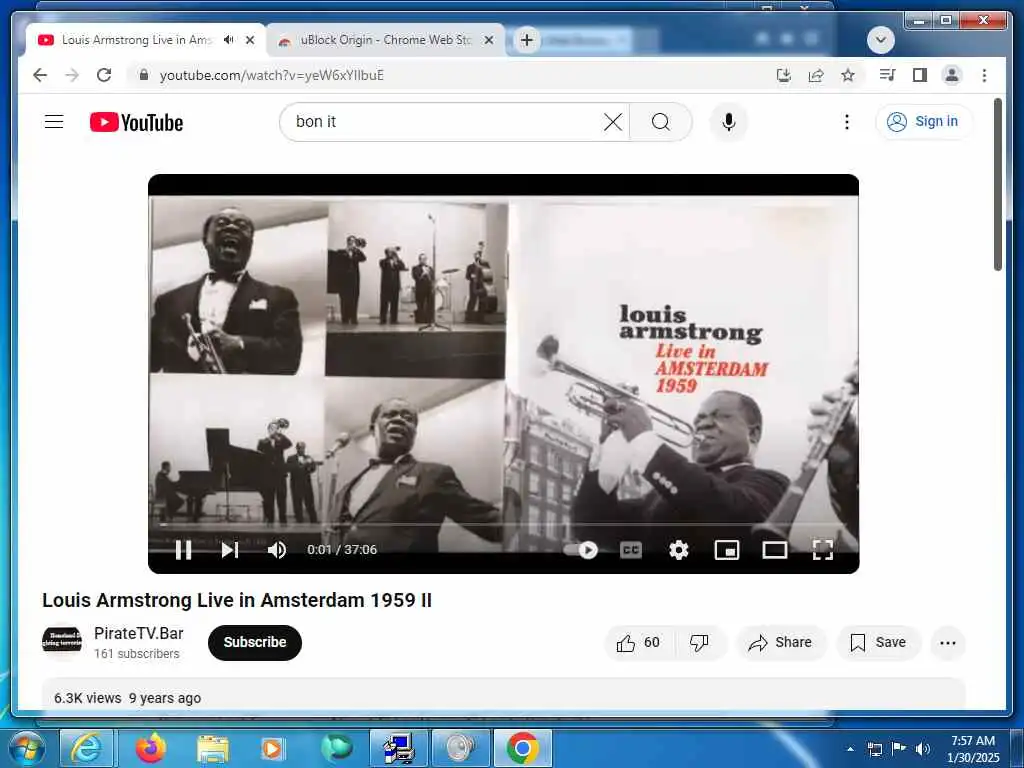Enter full screen mode
1024x768 pixels.
pos(823,550)
